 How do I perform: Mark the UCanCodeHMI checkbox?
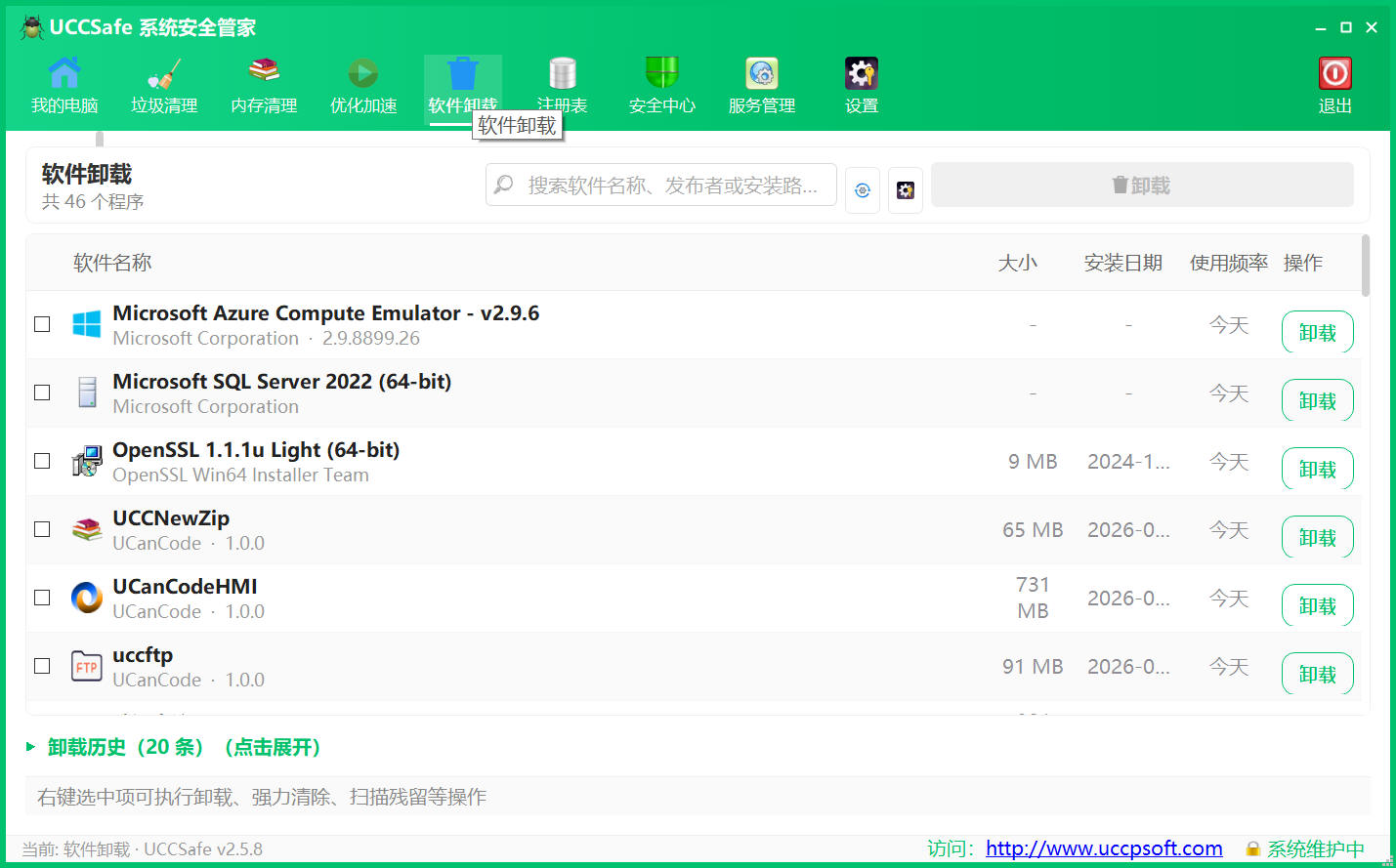point(42,598)
